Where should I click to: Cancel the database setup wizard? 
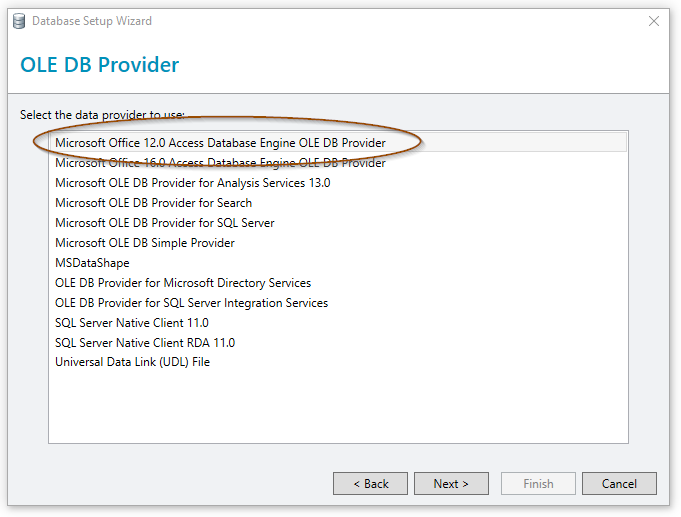(x=619, y=484)
